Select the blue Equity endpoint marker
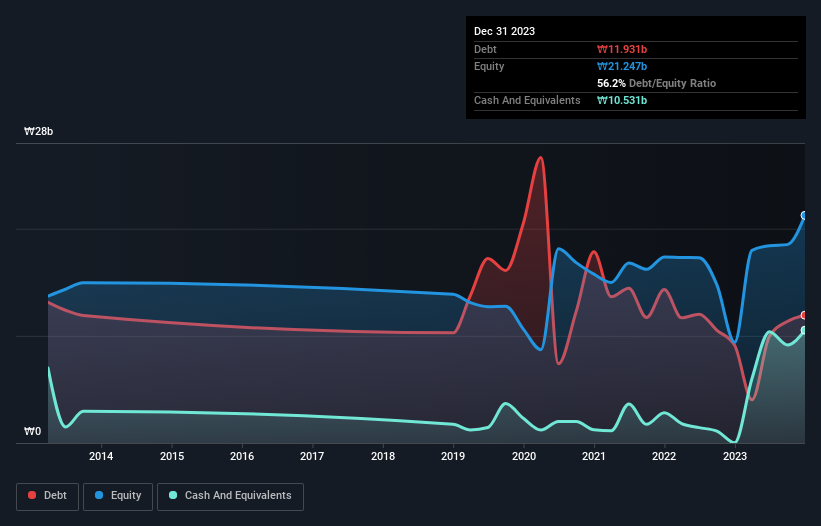 pyautogui.click(x=804, y=216)
